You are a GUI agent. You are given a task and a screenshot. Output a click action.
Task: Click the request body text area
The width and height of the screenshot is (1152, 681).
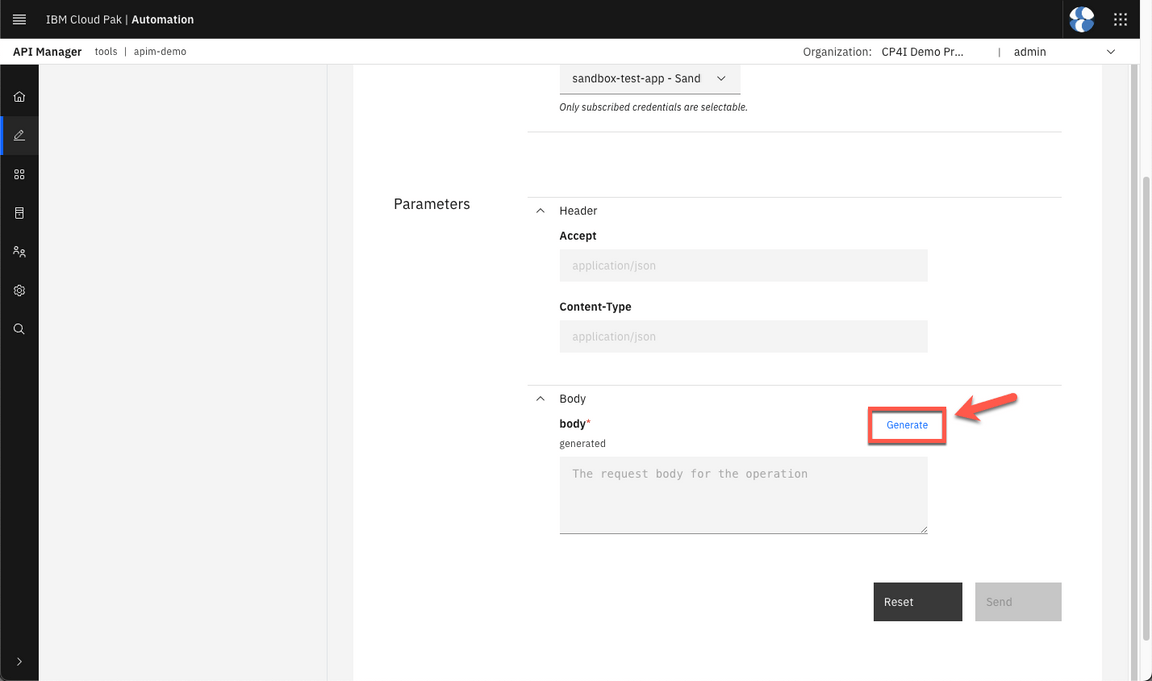[x=743, y=495]
